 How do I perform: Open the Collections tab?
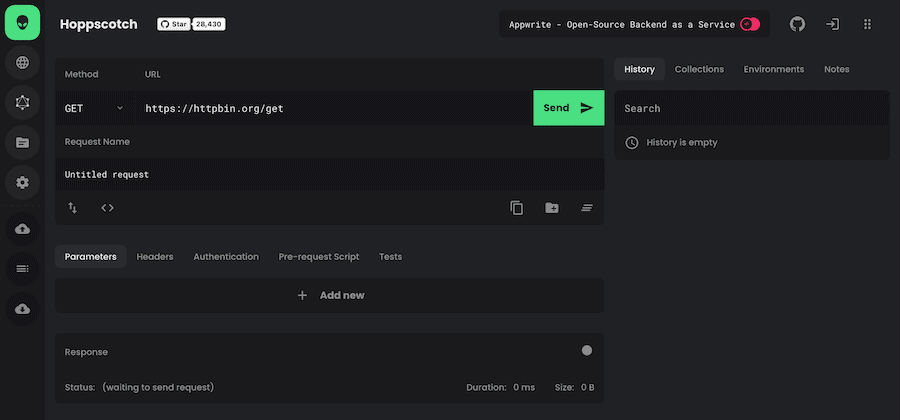coord(699,69)
